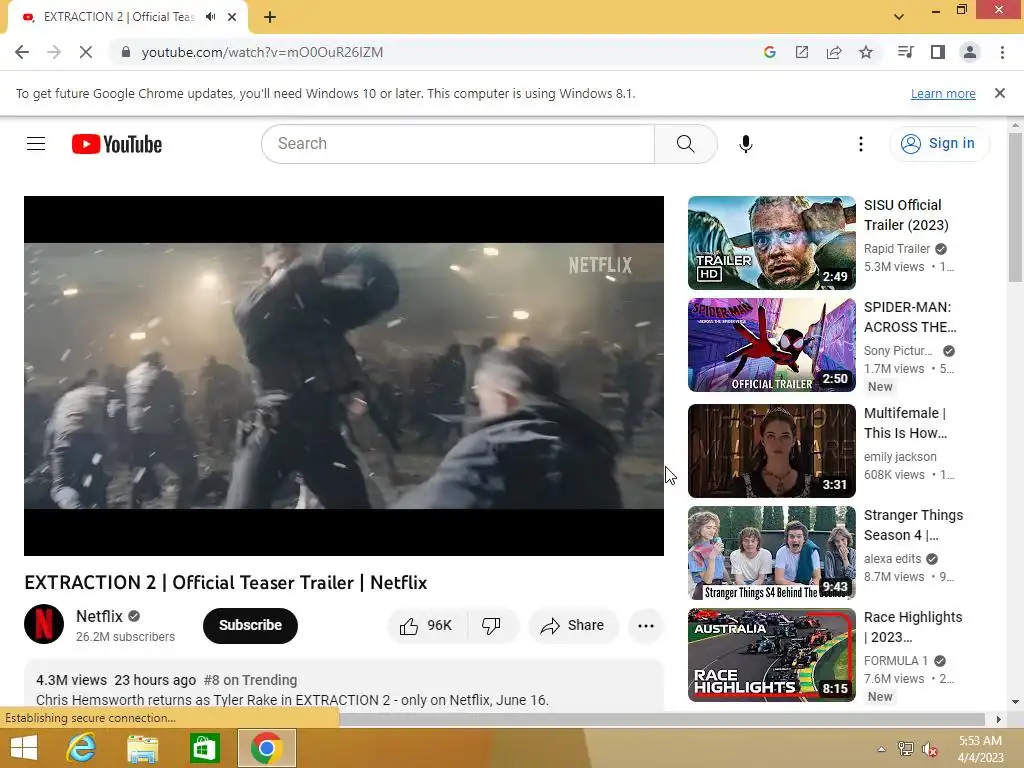This screenshot has width=1024, height=768.
Task: Expand the tab search chevron
Action: (x=899, y=17)
